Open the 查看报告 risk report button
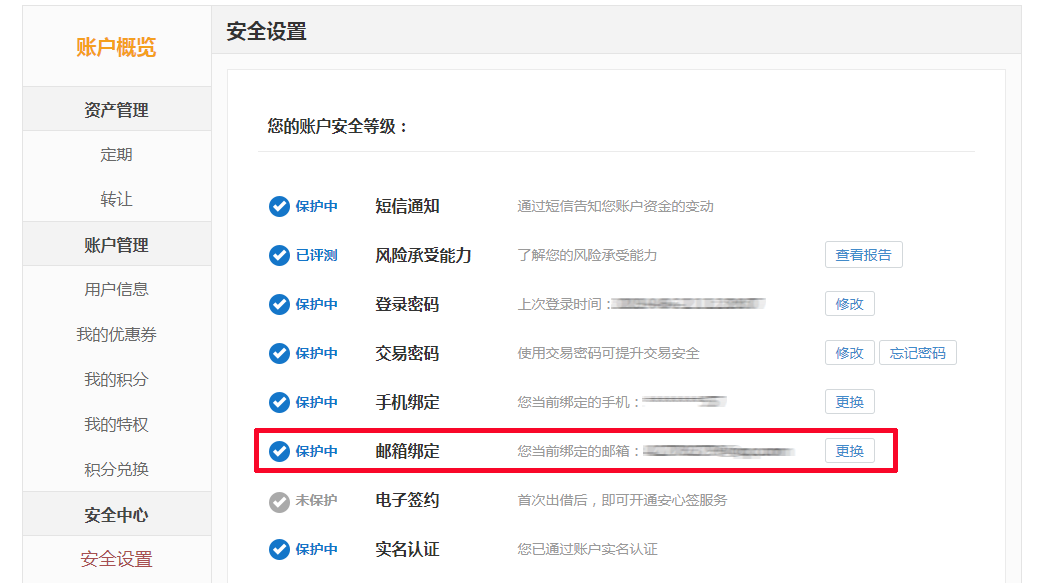This screenshot has height=583, width=1047. point(863,255)
